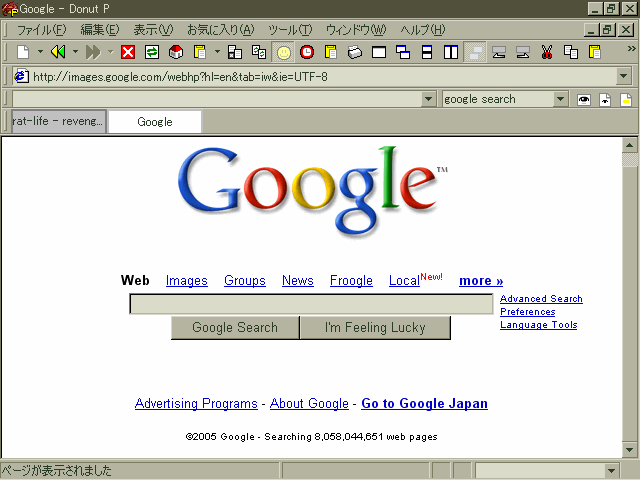This screenshot has height=480, width=640.
Task: Open the ツール(T) menu
Action: (290, 30)
